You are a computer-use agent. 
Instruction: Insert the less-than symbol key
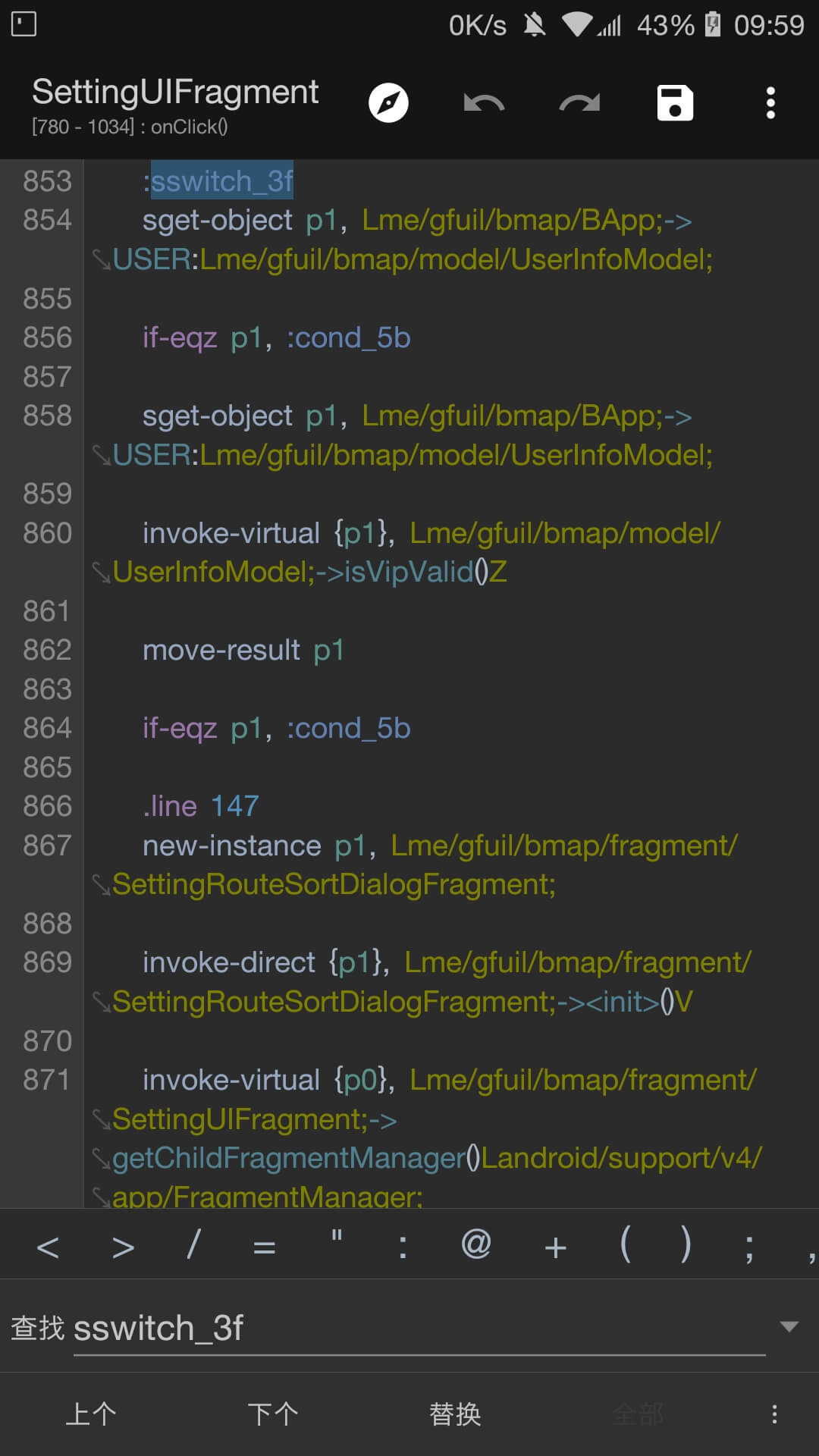(x=48, y=1247)
